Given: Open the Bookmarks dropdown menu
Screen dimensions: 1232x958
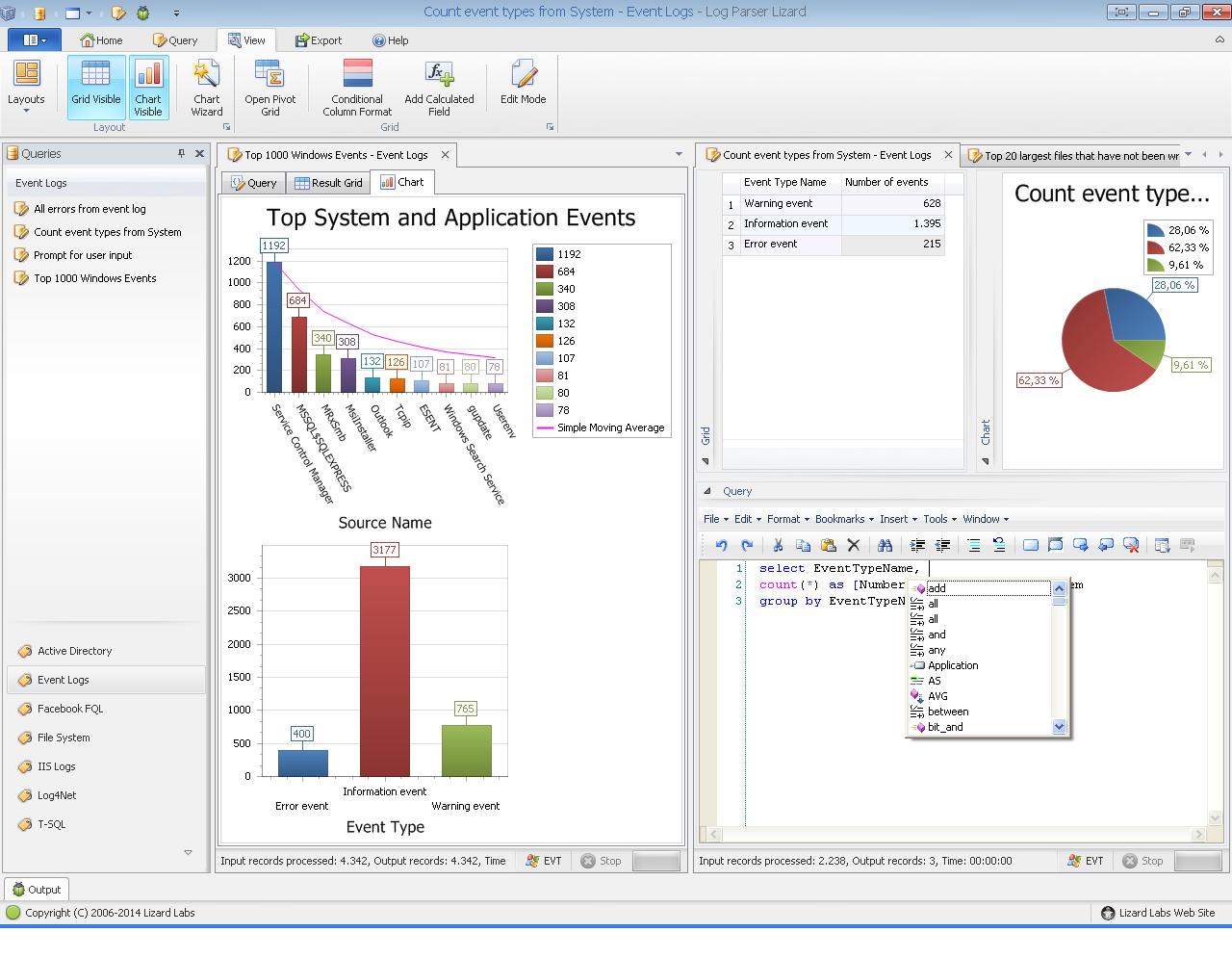Looking at the screenshot, I should [844, 519].
